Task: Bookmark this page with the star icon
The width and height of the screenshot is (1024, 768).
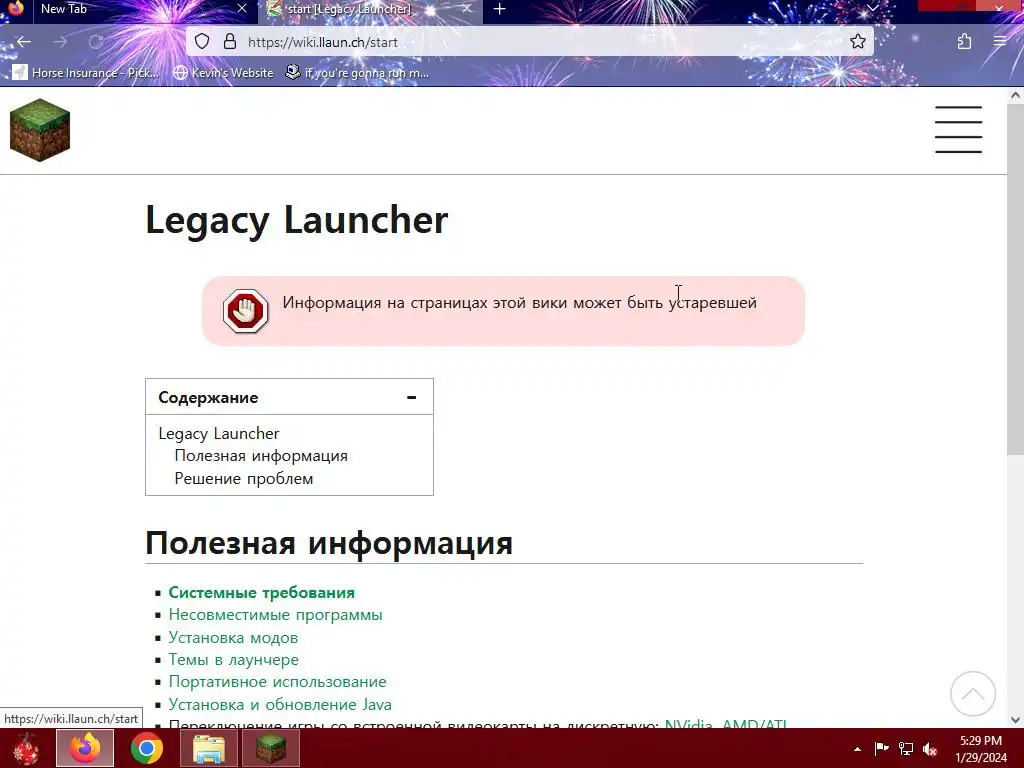Action: coord(857,42)
